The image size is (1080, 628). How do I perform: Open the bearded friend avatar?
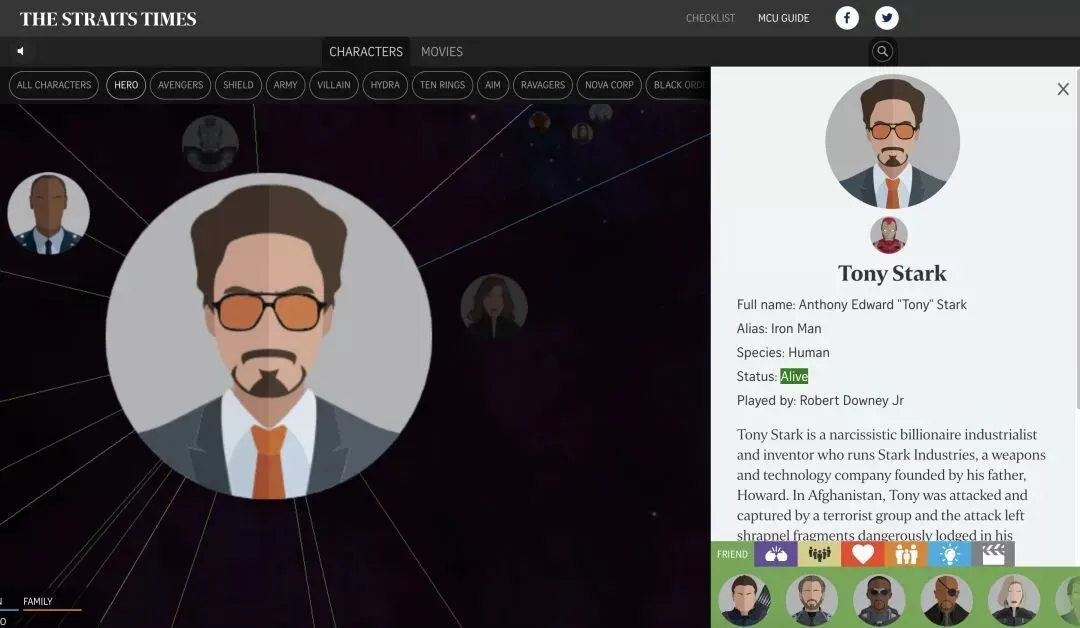[x=812, y=600]
